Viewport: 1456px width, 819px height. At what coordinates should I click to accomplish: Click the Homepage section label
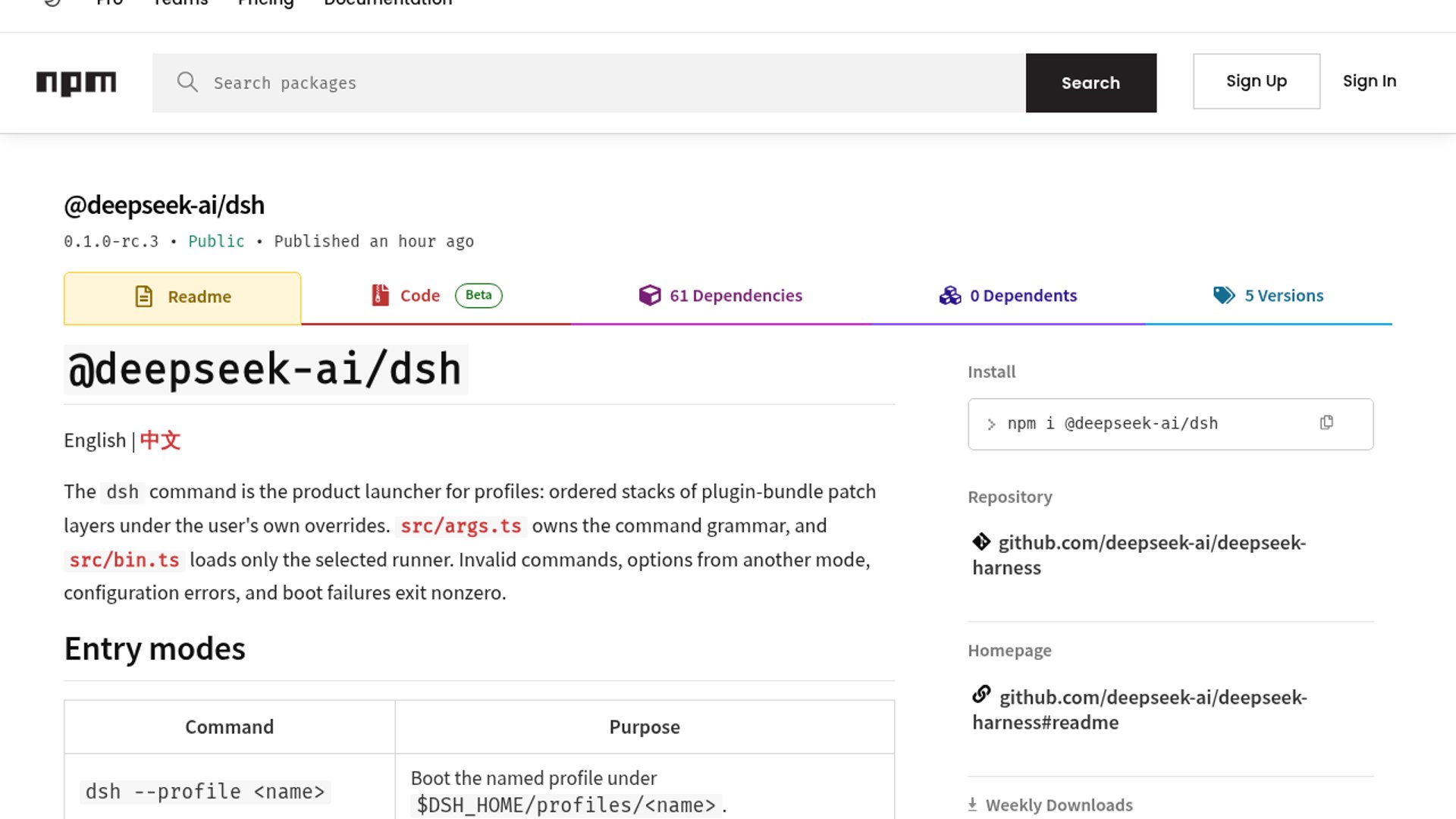(1009, 651)
